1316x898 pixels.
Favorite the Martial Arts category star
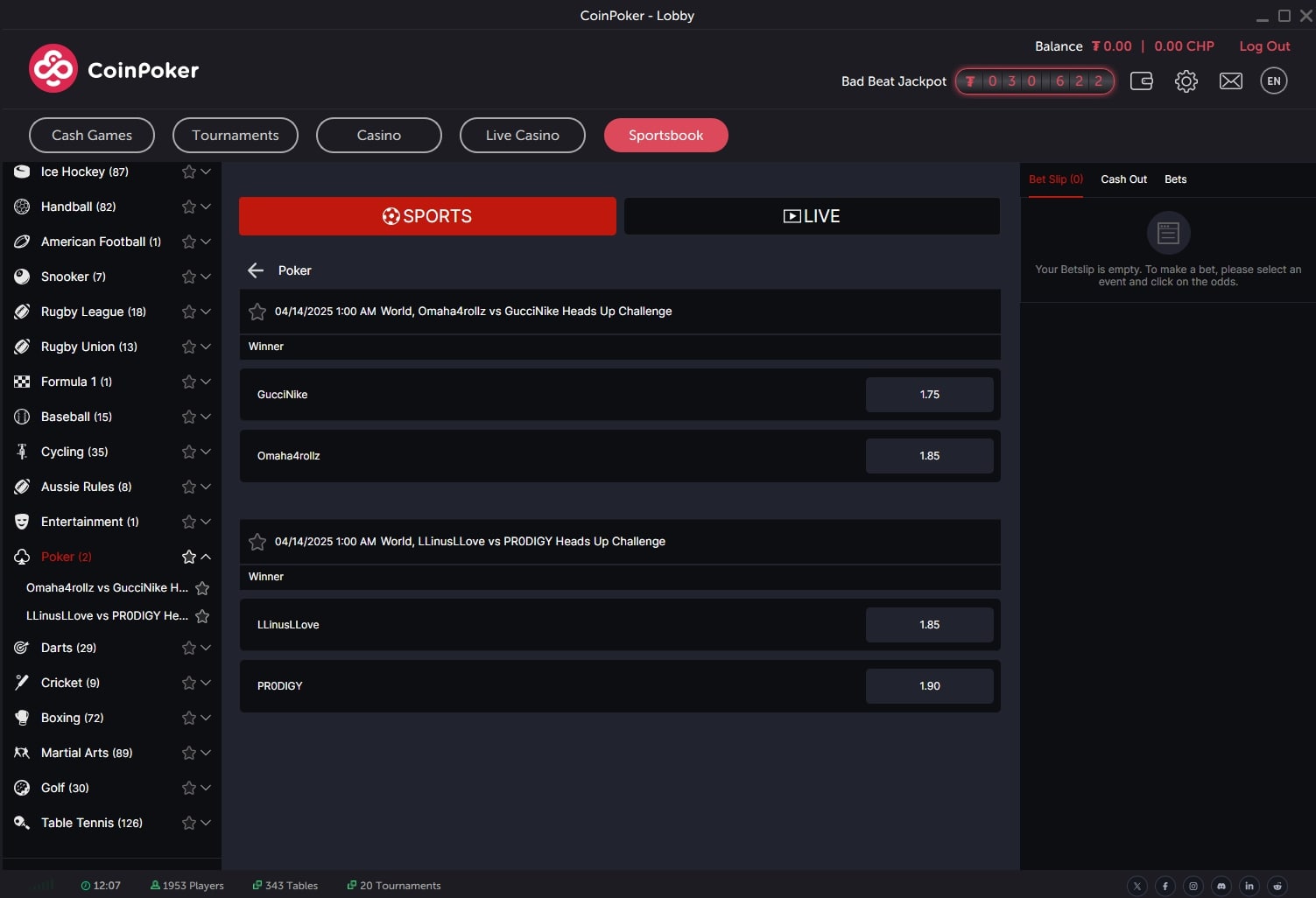(188, 753)
